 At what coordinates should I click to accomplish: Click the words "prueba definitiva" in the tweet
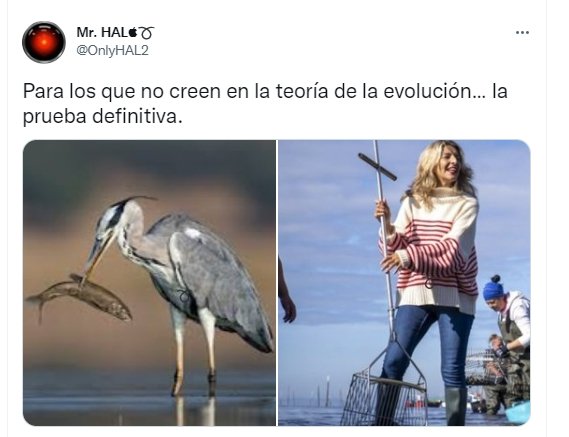[100, 117]
